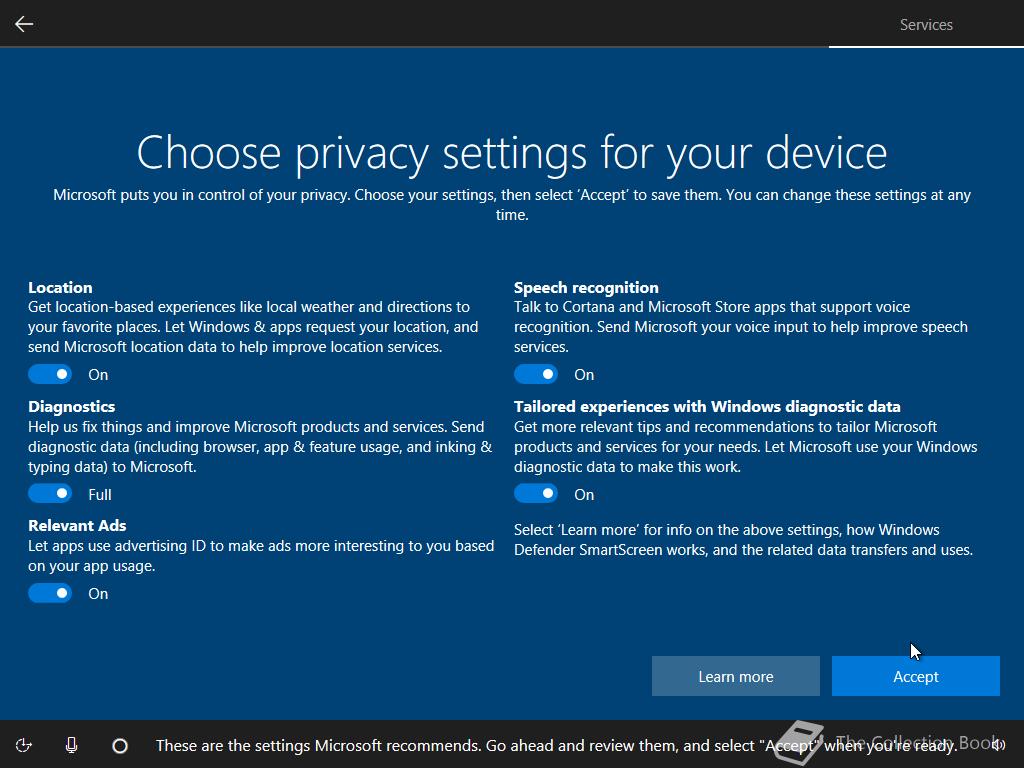Select the Services tab
The height and width of the screenshot is (768, 1024).
(926, 25)
